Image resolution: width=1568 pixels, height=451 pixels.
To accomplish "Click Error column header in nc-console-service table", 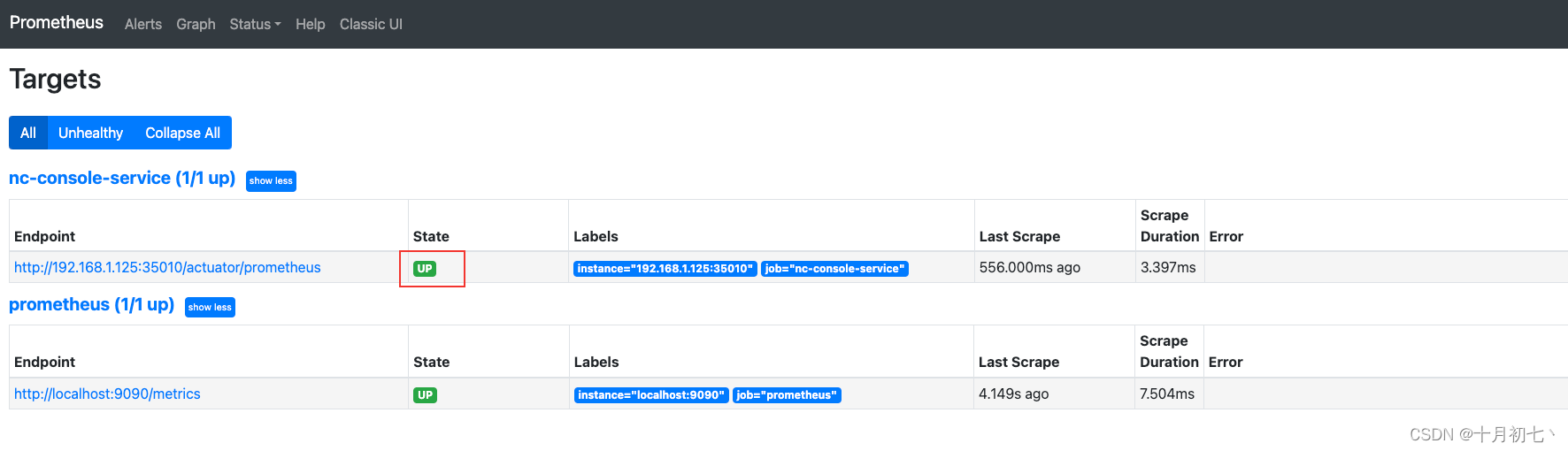I will pos(1226,236).
